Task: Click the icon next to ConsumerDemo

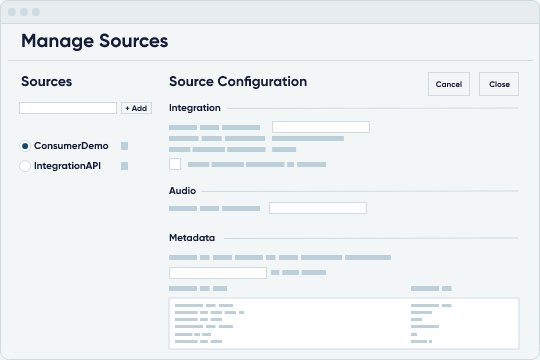Action: point(125,146)
